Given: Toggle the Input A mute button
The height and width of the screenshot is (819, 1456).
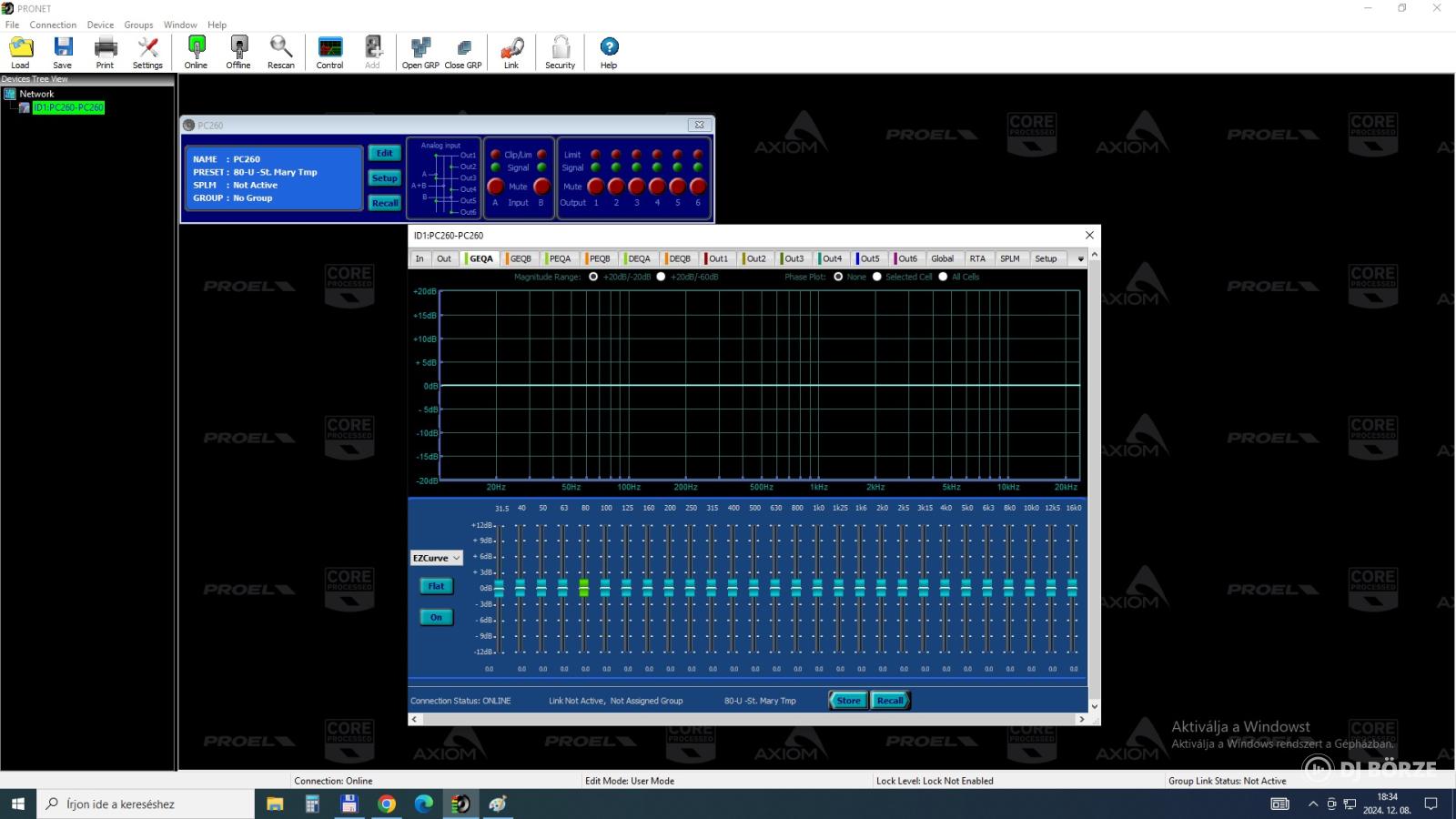Looking at the screenshot, I should [496, 187].
